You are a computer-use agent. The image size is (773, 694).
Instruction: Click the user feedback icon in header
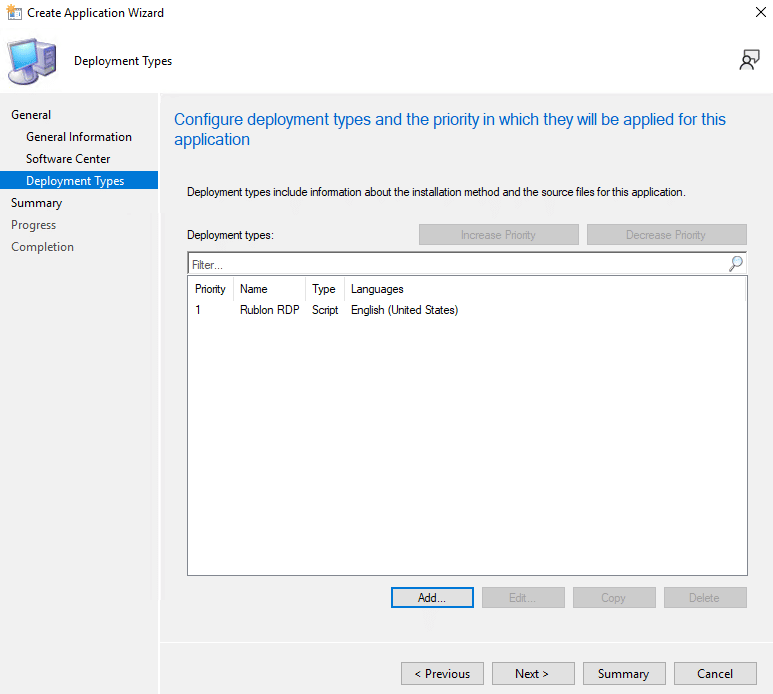pos(749,61)
